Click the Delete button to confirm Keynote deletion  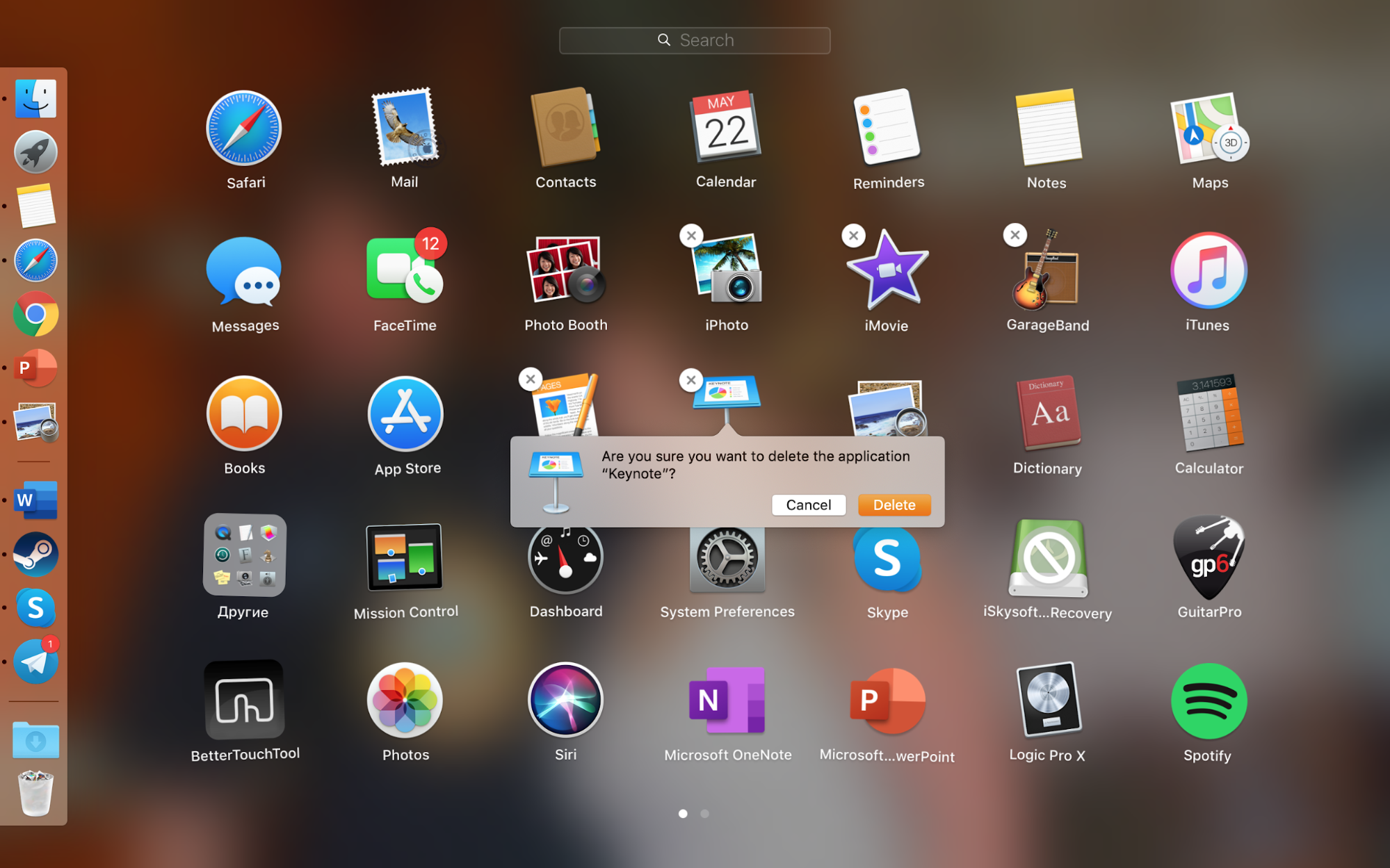[893, 504]
